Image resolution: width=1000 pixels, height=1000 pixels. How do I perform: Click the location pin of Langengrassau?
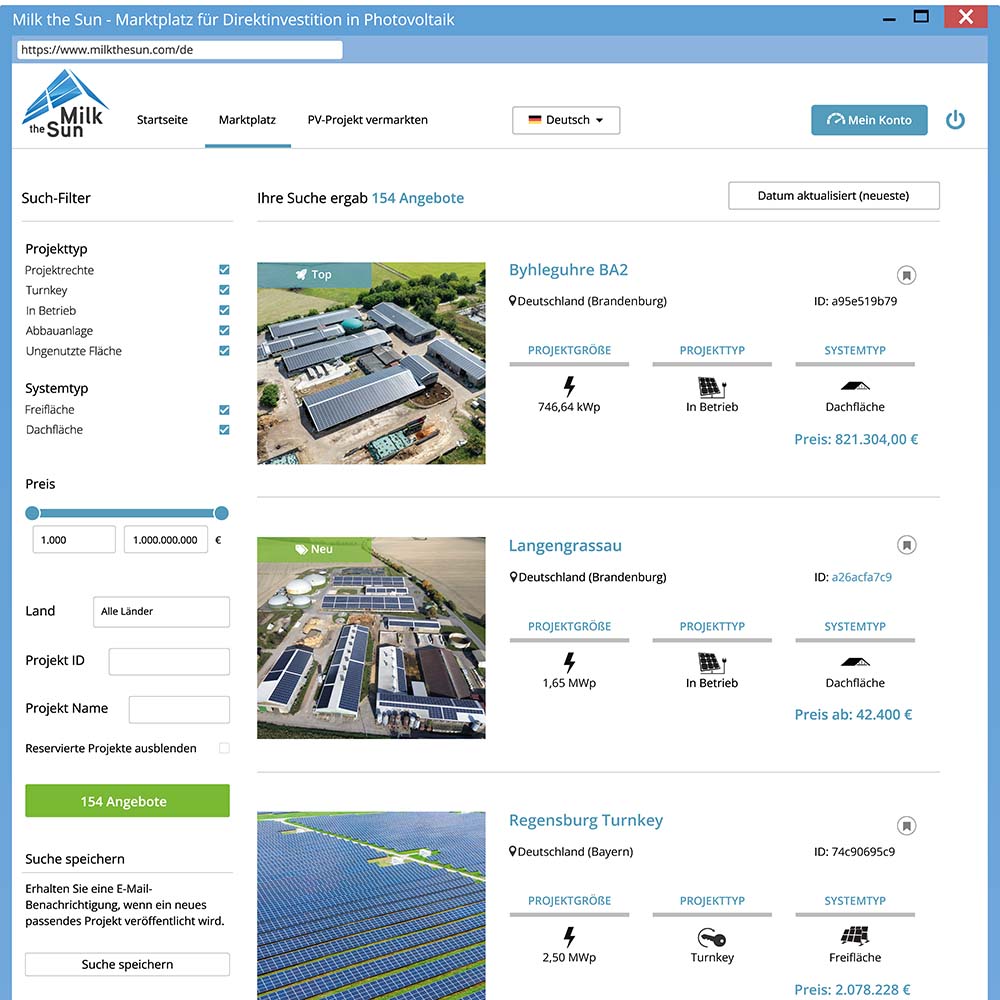513,577
